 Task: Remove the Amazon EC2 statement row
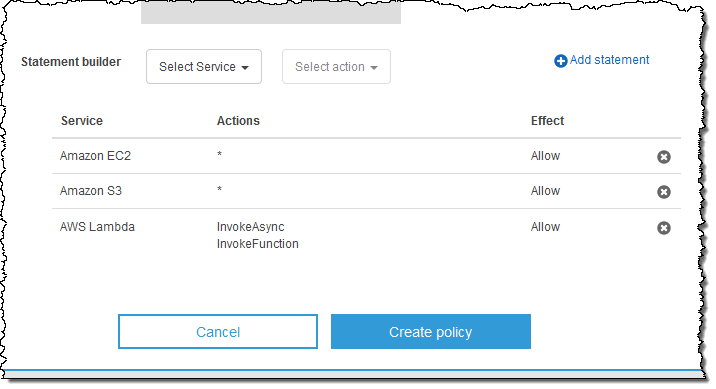pyautogui.click(x=663, y=157)
